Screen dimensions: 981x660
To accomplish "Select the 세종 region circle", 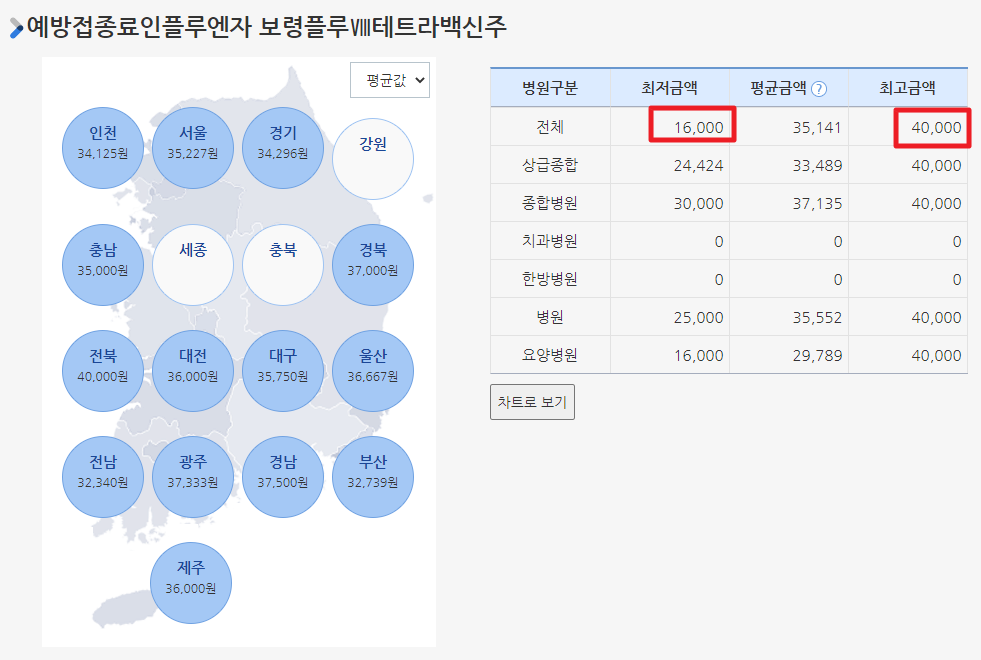I will point(193,265).
